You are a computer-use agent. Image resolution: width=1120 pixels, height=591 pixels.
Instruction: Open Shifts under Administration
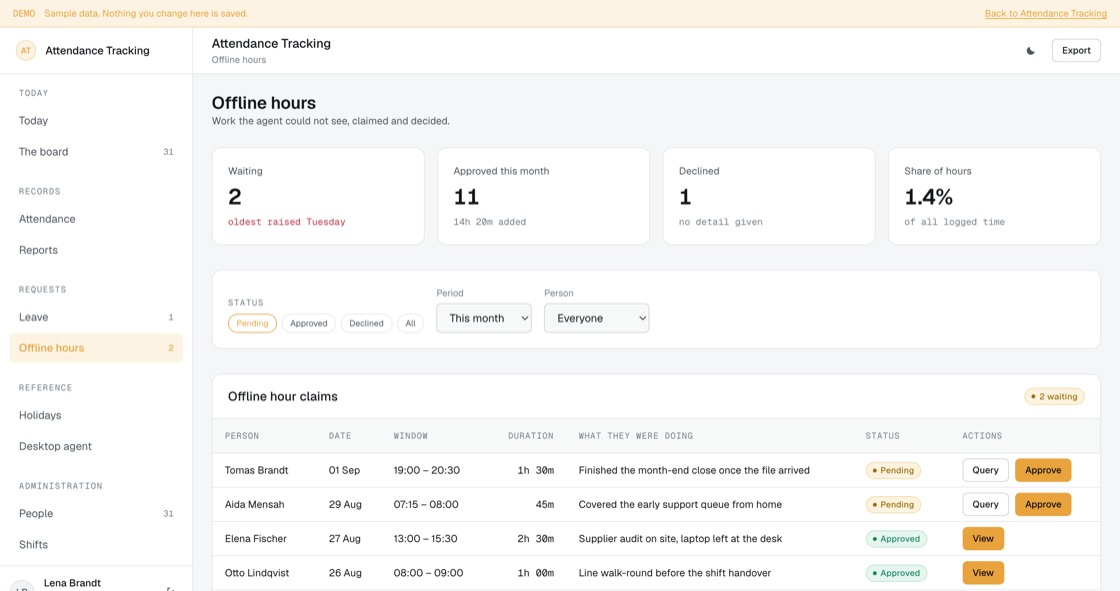[96, 545]
